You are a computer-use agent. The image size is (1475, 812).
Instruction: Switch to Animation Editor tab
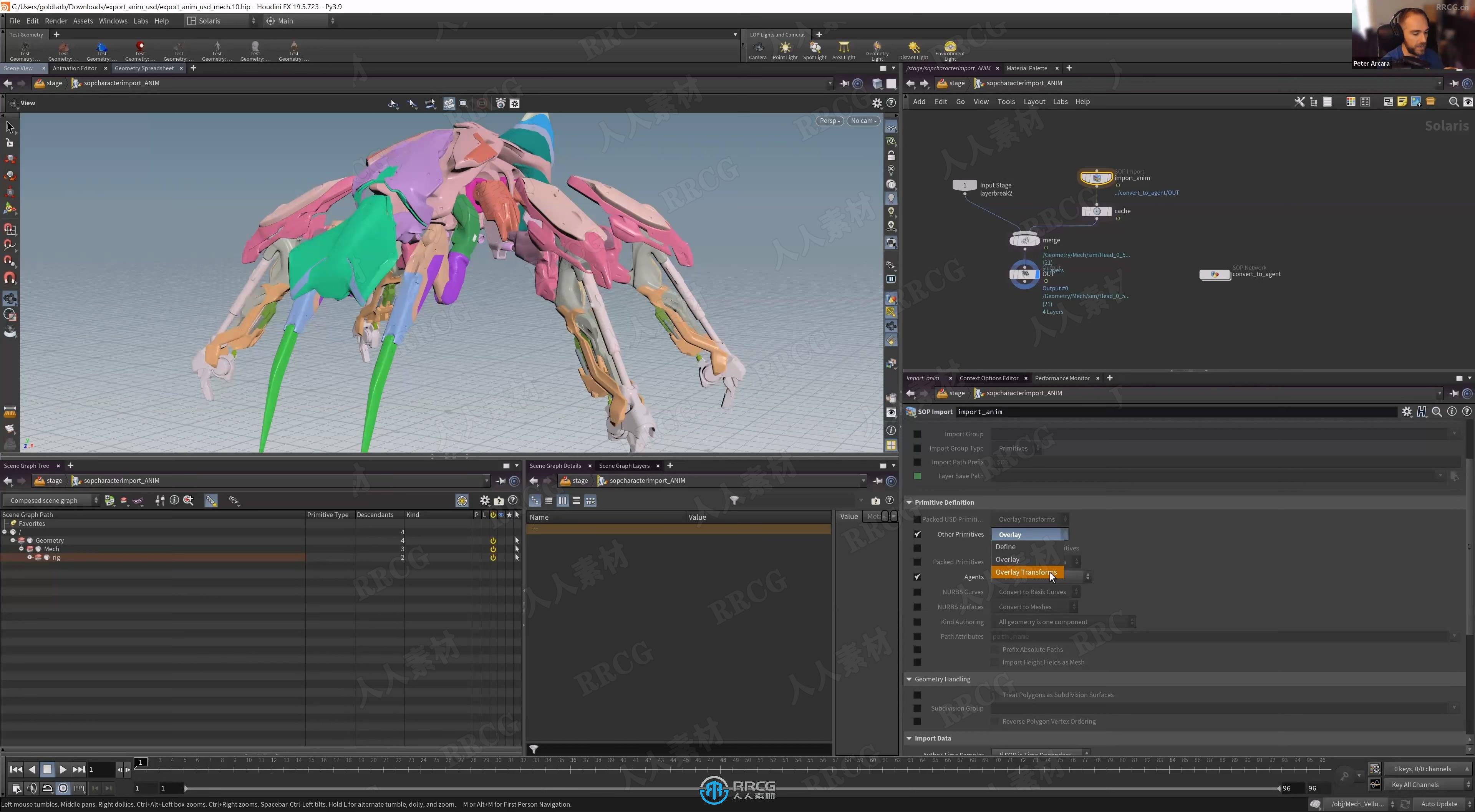[75, 68]
